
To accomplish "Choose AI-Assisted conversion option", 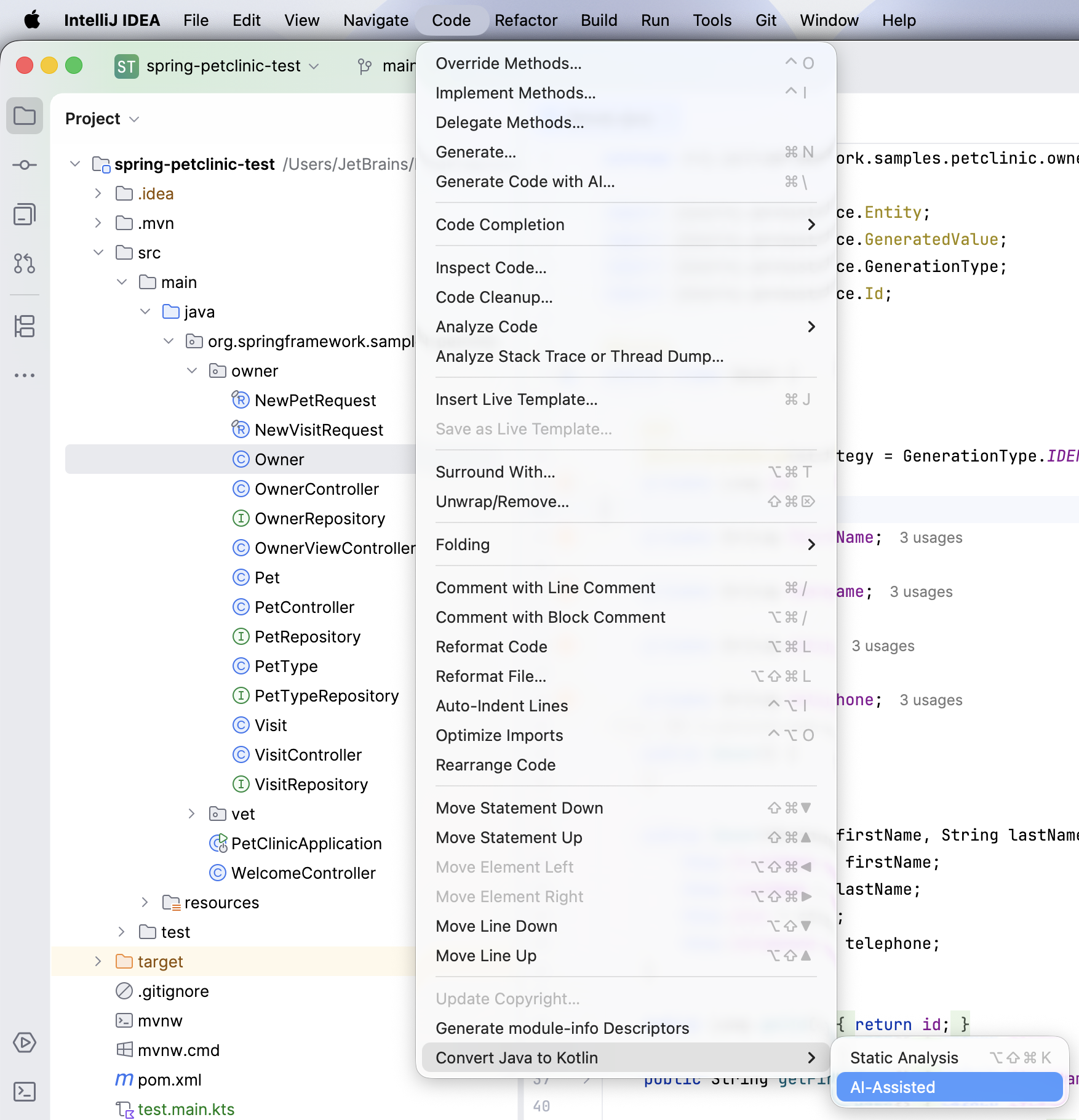I will [x=950, y=1087].
